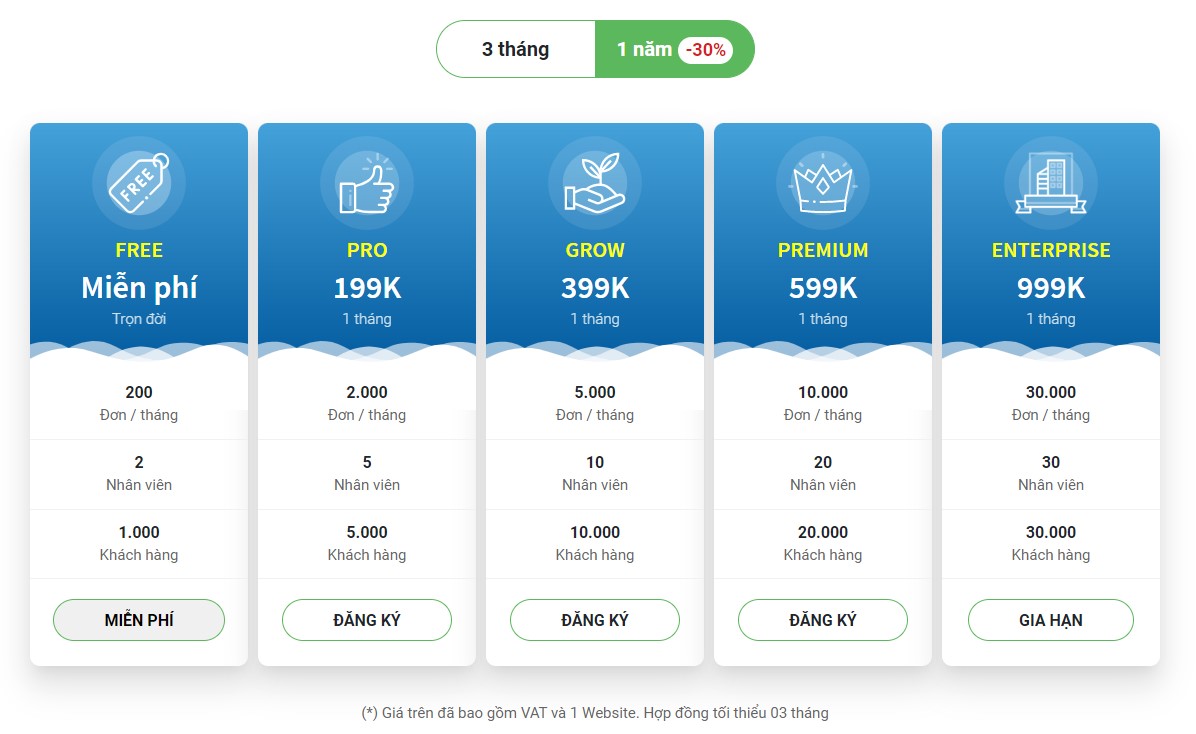
Task: Click the ENTERPRISE plan title
Action: (x=1051, y=250)
